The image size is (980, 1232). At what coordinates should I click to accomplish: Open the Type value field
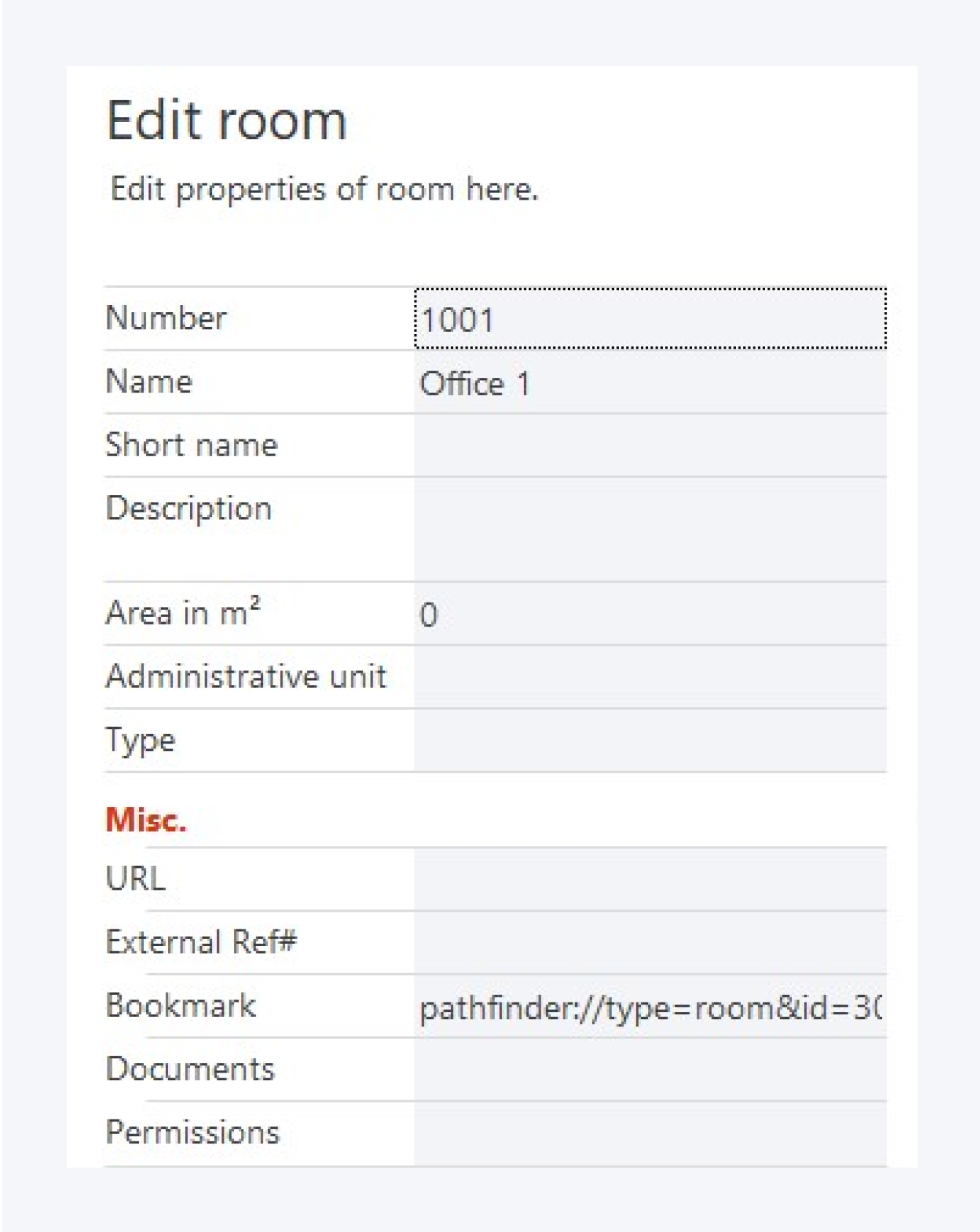tap(650, 740)
